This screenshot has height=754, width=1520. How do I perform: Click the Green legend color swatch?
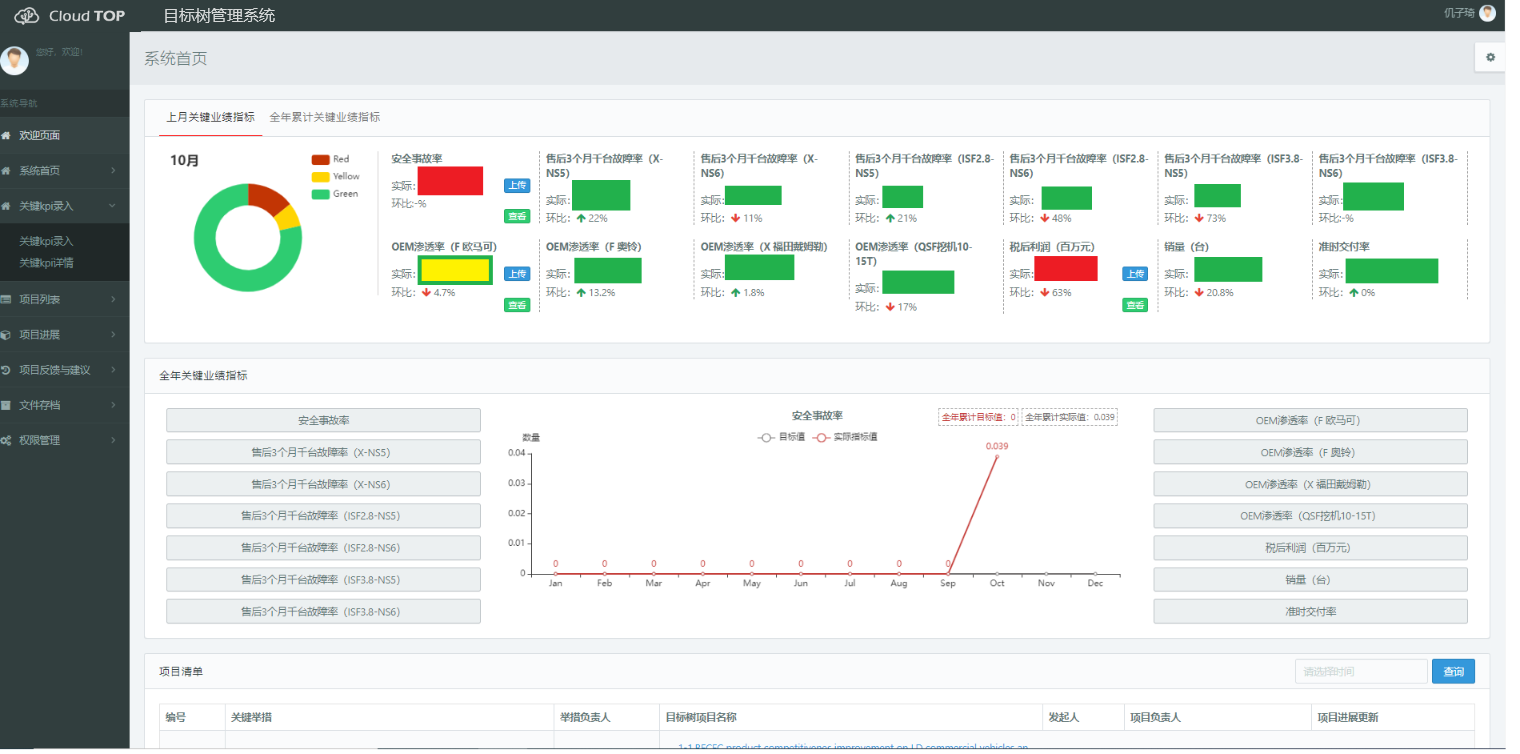(320, 194)
